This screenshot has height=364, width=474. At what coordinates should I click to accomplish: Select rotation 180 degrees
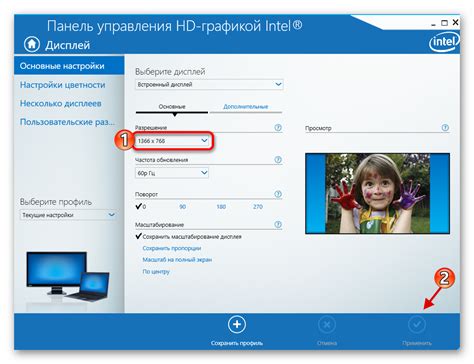click(x=221, y=207)
